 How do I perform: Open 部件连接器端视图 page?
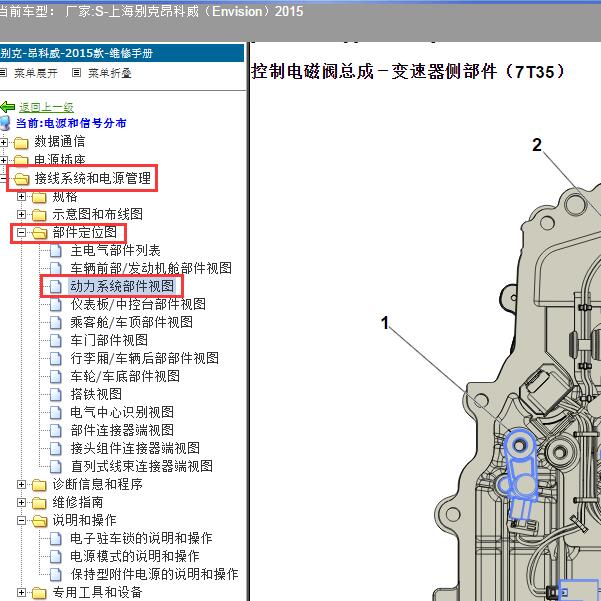click(122, 430)
